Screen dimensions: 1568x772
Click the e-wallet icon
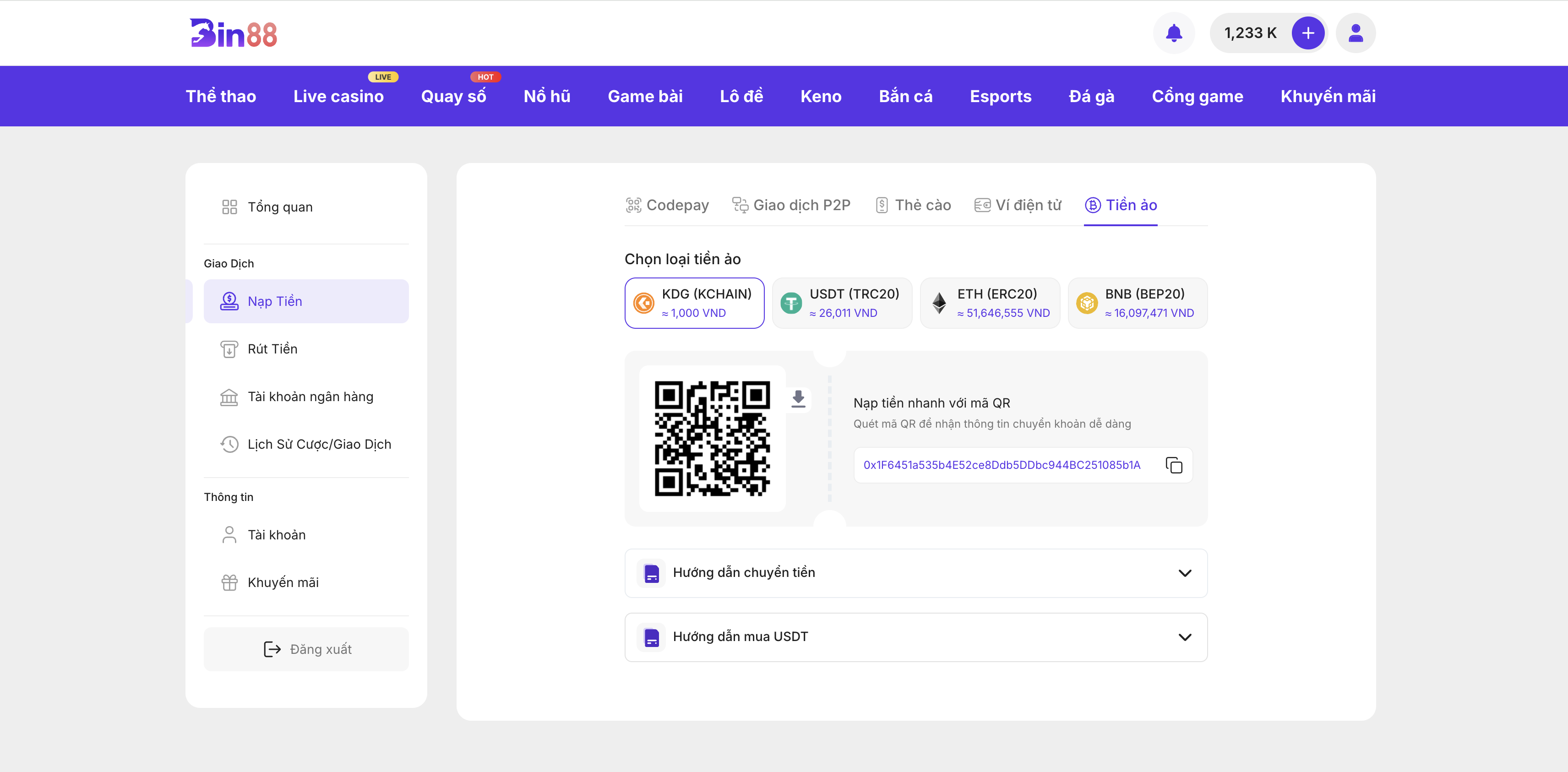click(x=982, y=205)
